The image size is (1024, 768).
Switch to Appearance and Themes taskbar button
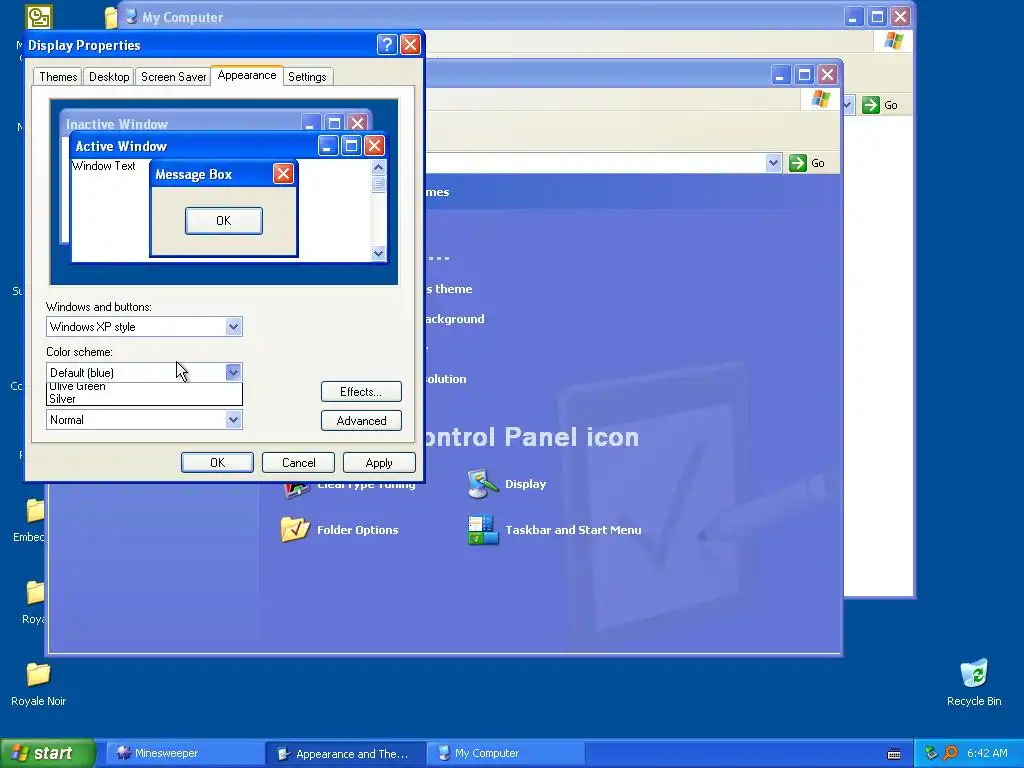pos(345,754)
